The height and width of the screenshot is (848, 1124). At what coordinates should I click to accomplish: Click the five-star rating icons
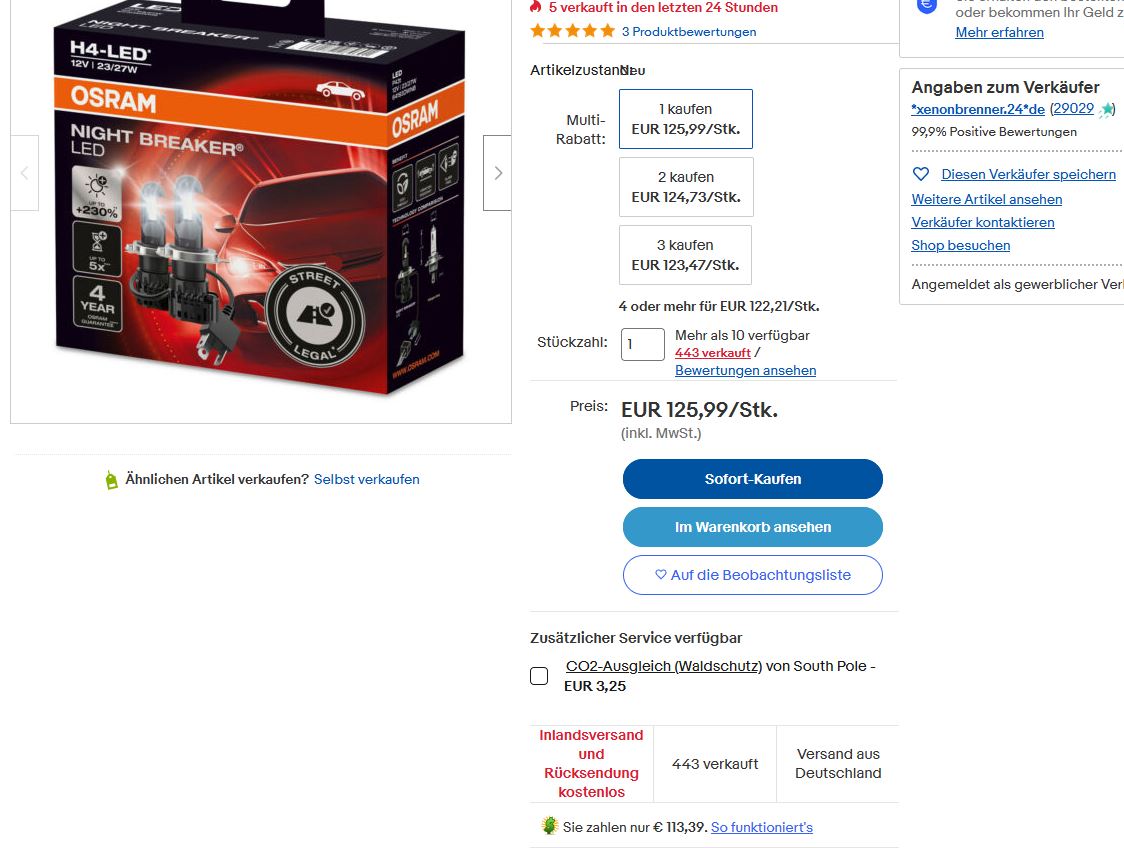click(x=572, y=31)
